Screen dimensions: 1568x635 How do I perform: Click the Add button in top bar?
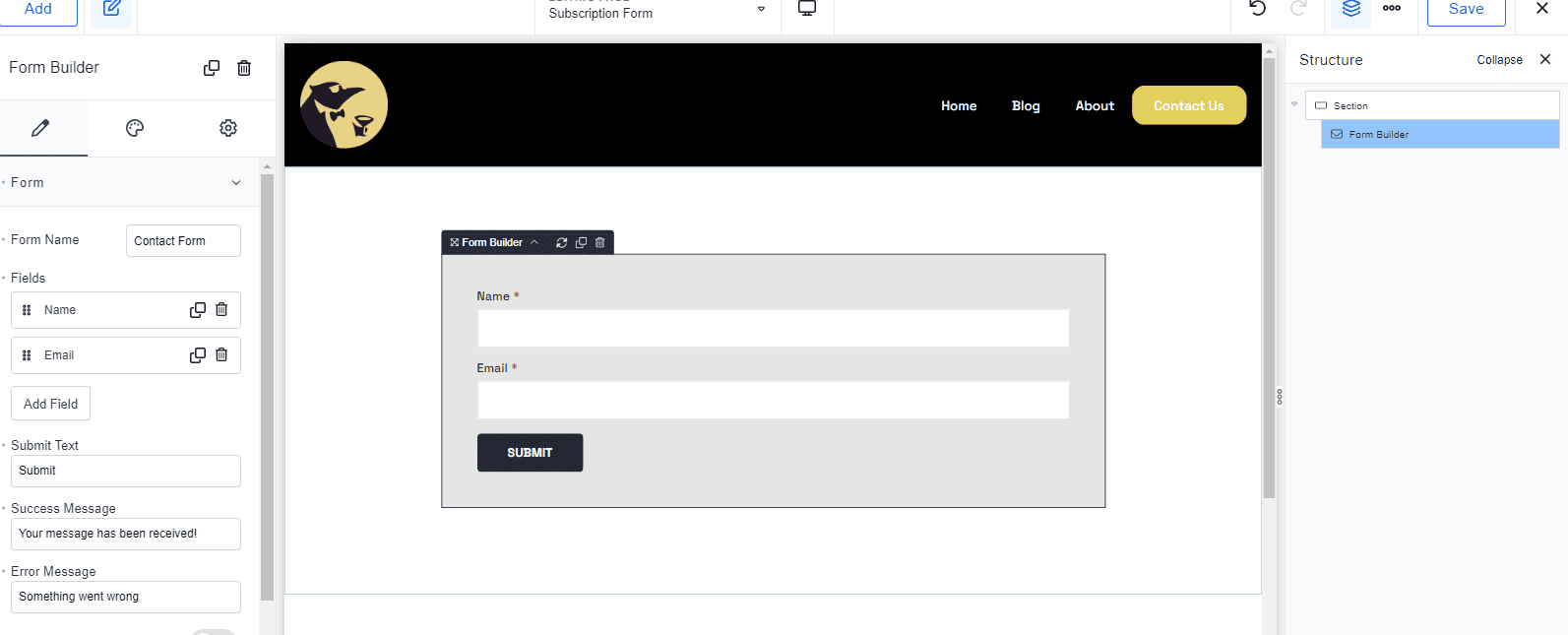coord(38,10)
